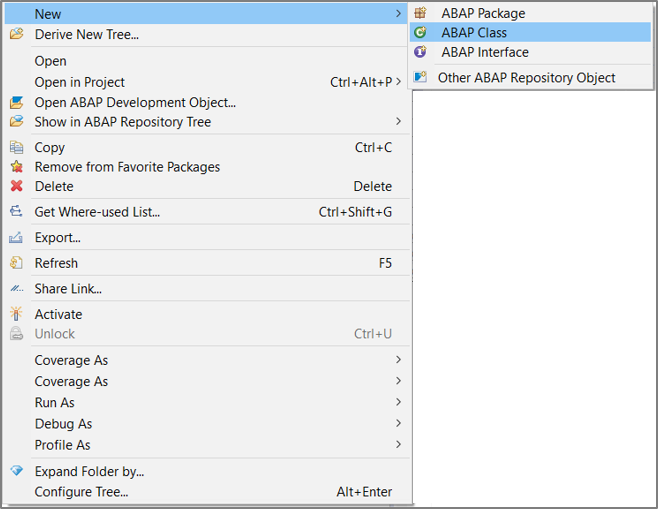
Task: Expand the Debug As submenu arrow
Action: coord(398,423)
